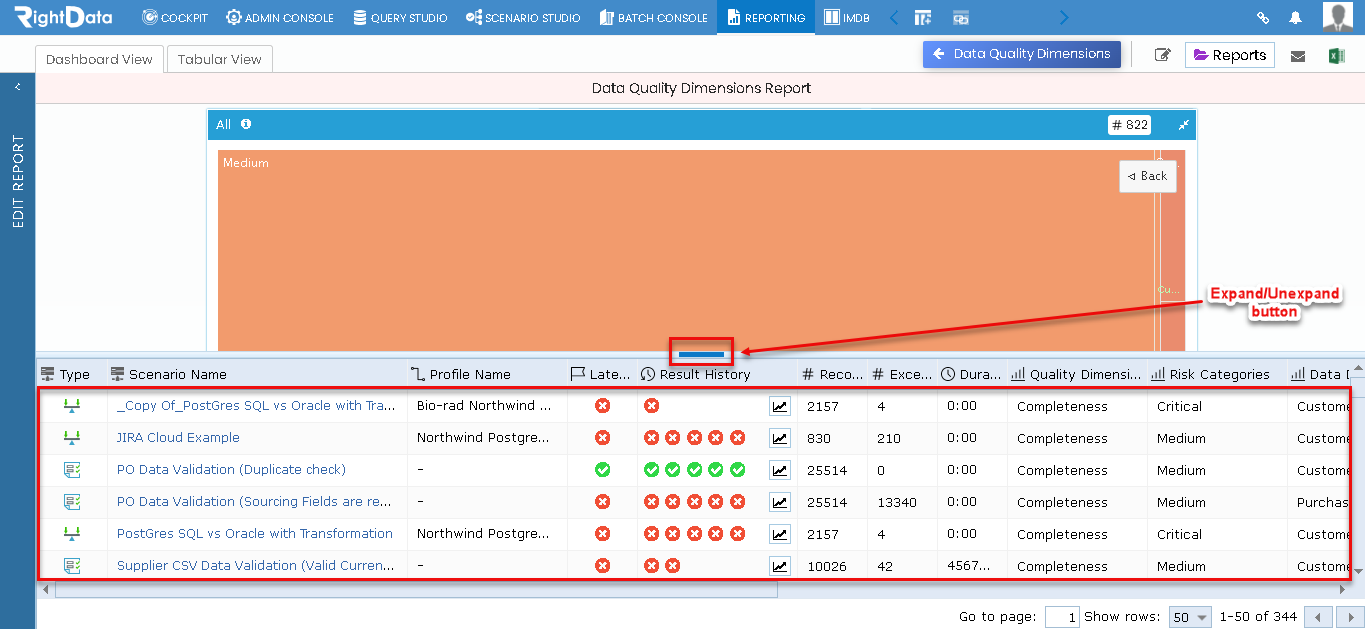The height and width of the screenshot is (629, 1365).
Task: Click the edit report pencil icon
Action: [1162, 54]
